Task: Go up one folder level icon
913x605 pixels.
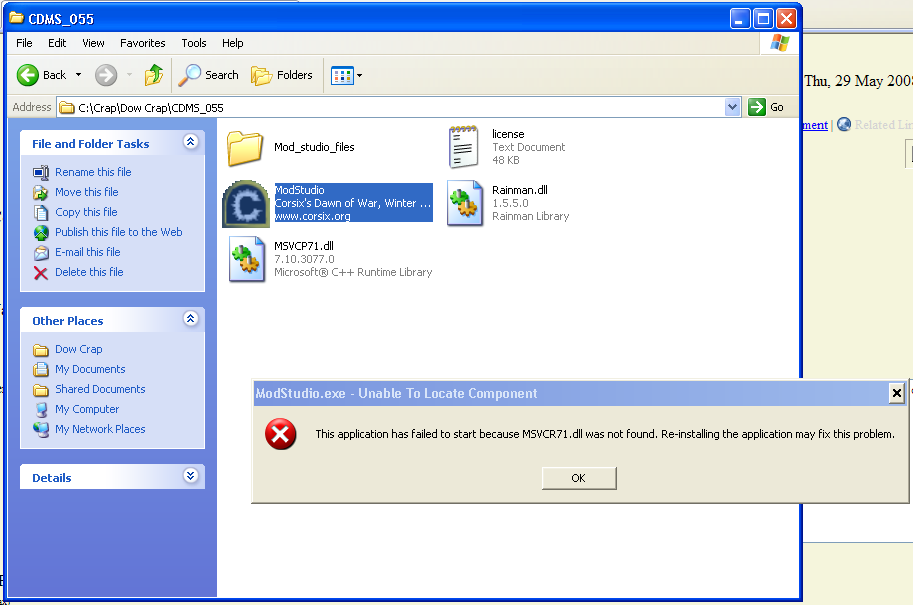Action: [x=154, y=75]
